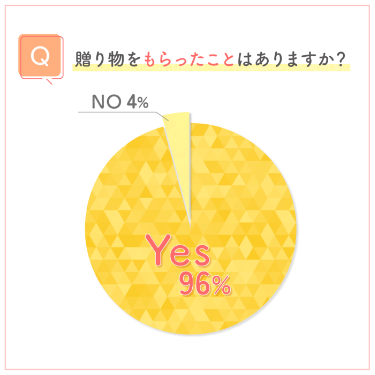Click the large pink Yes label
Viewport: 375px width, 375px height.
[178, 251]
